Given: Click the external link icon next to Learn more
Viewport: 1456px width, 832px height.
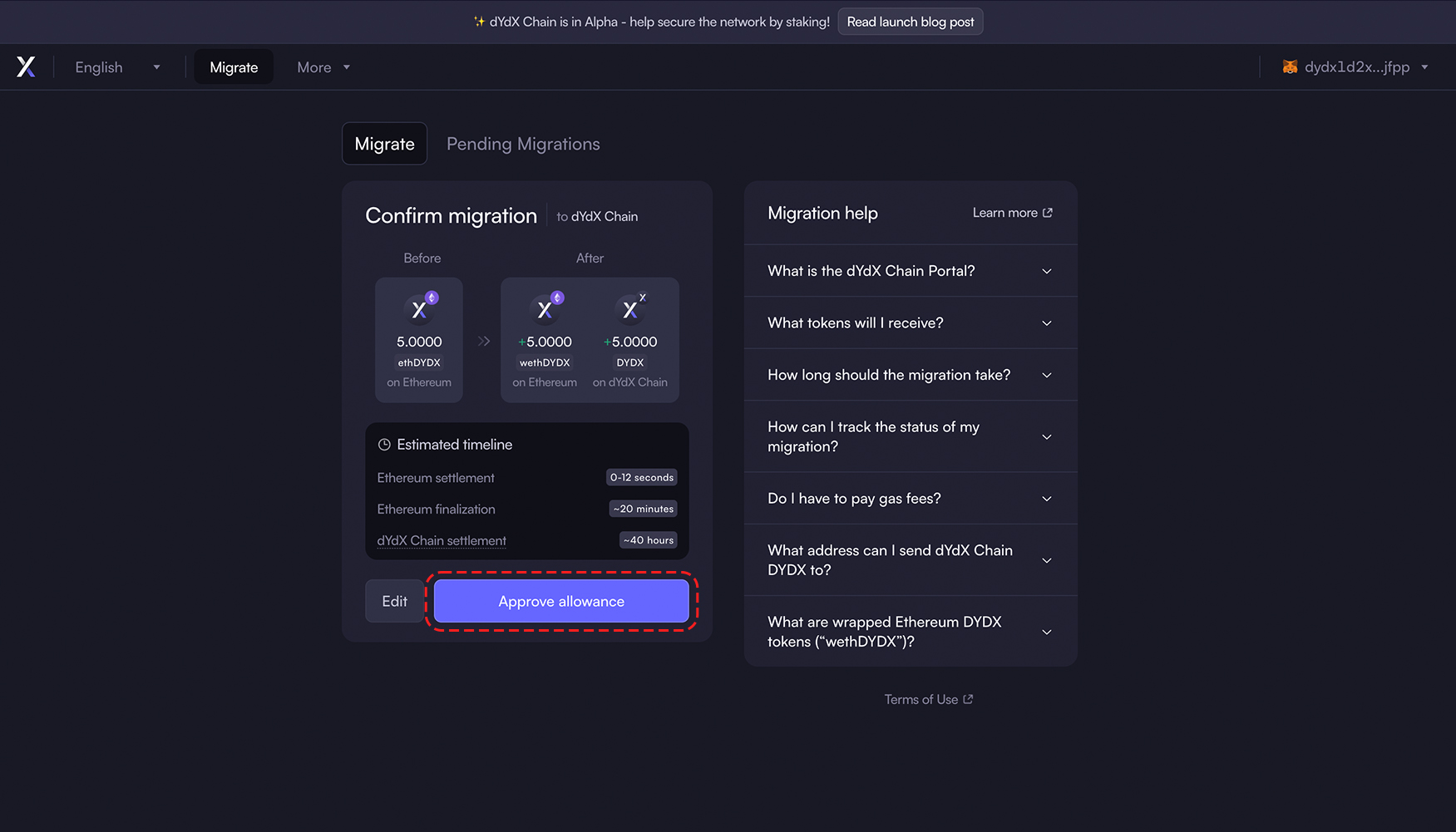Looking at the screenshot, I should (1048, 213).
